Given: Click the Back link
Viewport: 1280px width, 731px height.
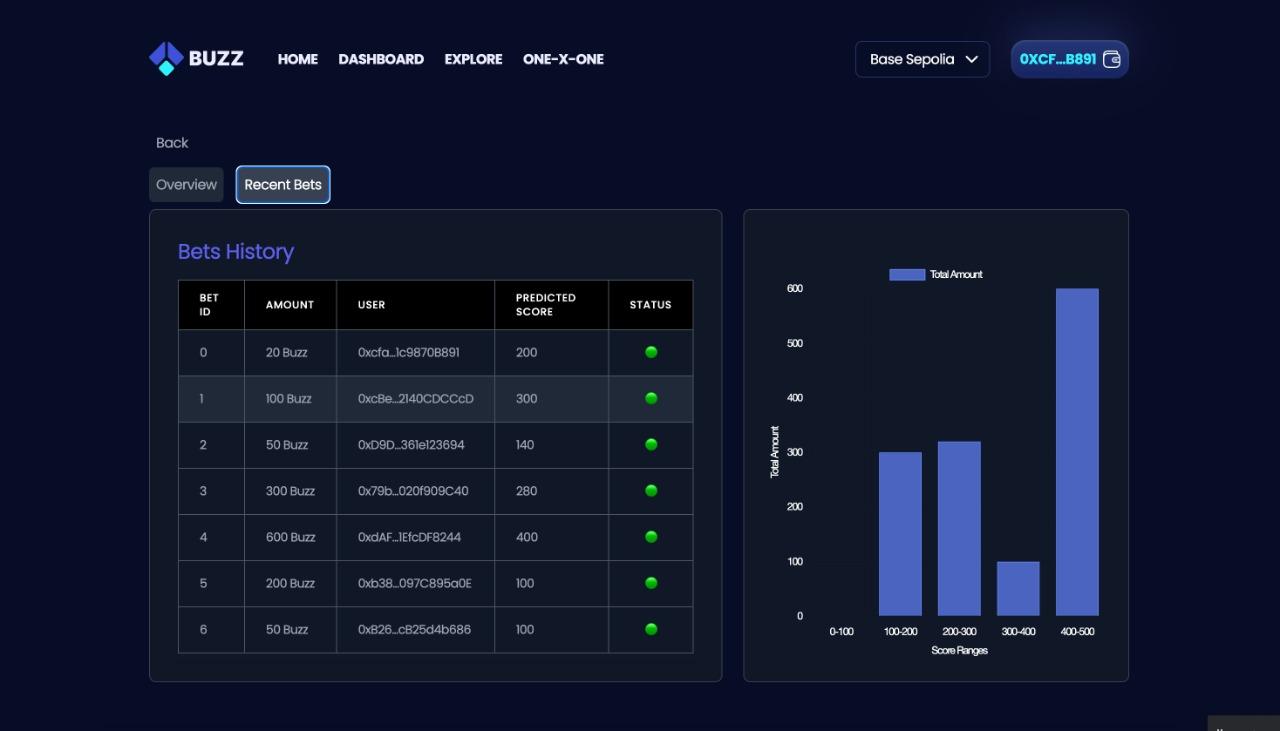Looking at the screenshot, I should [172, 143].
